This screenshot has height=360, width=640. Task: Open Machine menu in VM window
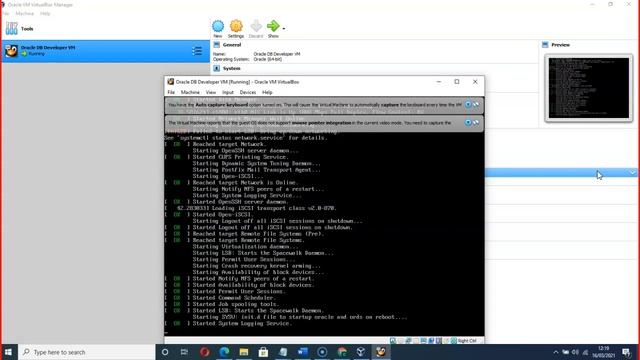(190, 92)
